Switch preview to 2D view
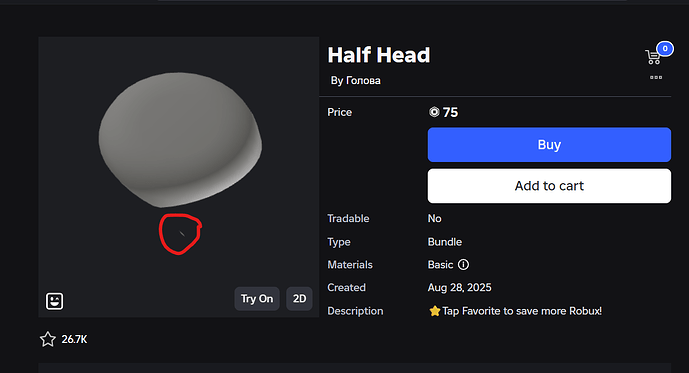Image resolution: width=689 pixels, height=373 pixels. [x=299, y=299]
